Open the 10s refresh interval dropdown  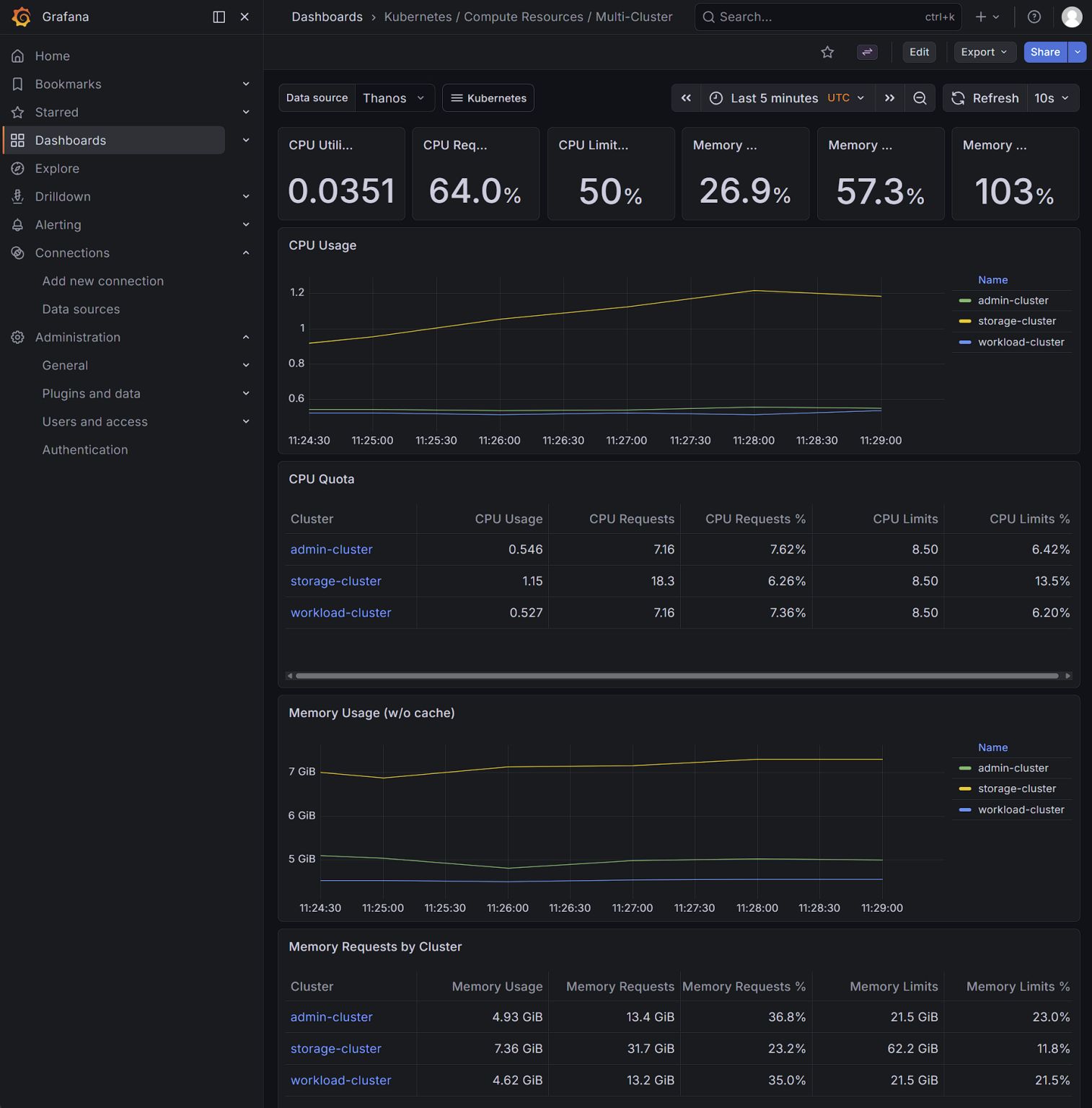(1052, 98)
